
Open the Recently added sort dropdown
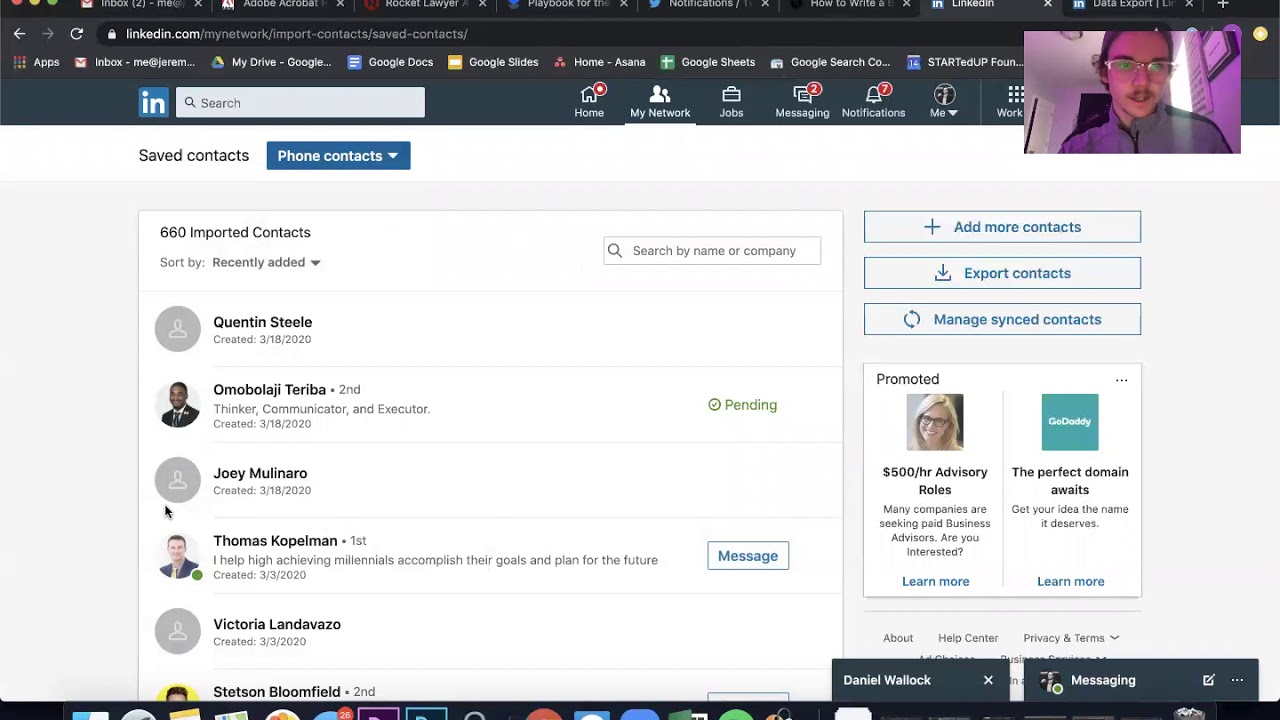[x=266, y=262]
